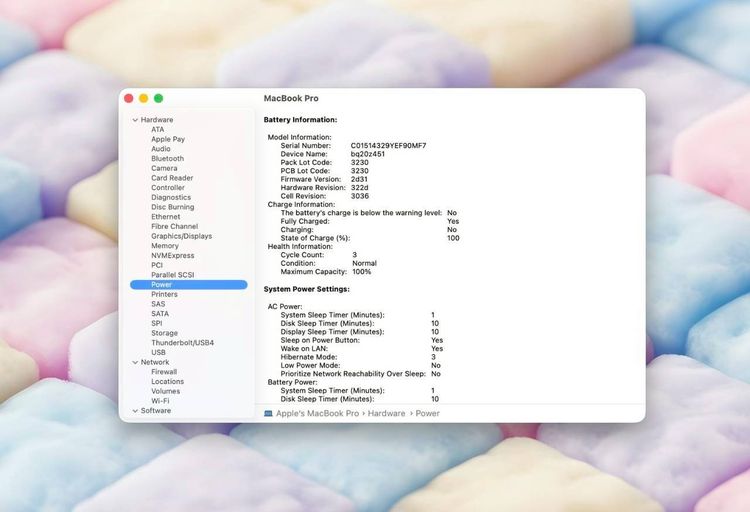Collapse the Hardware section chevron
The width and height of the screenshot is (750, 512).
click(135, 120)
